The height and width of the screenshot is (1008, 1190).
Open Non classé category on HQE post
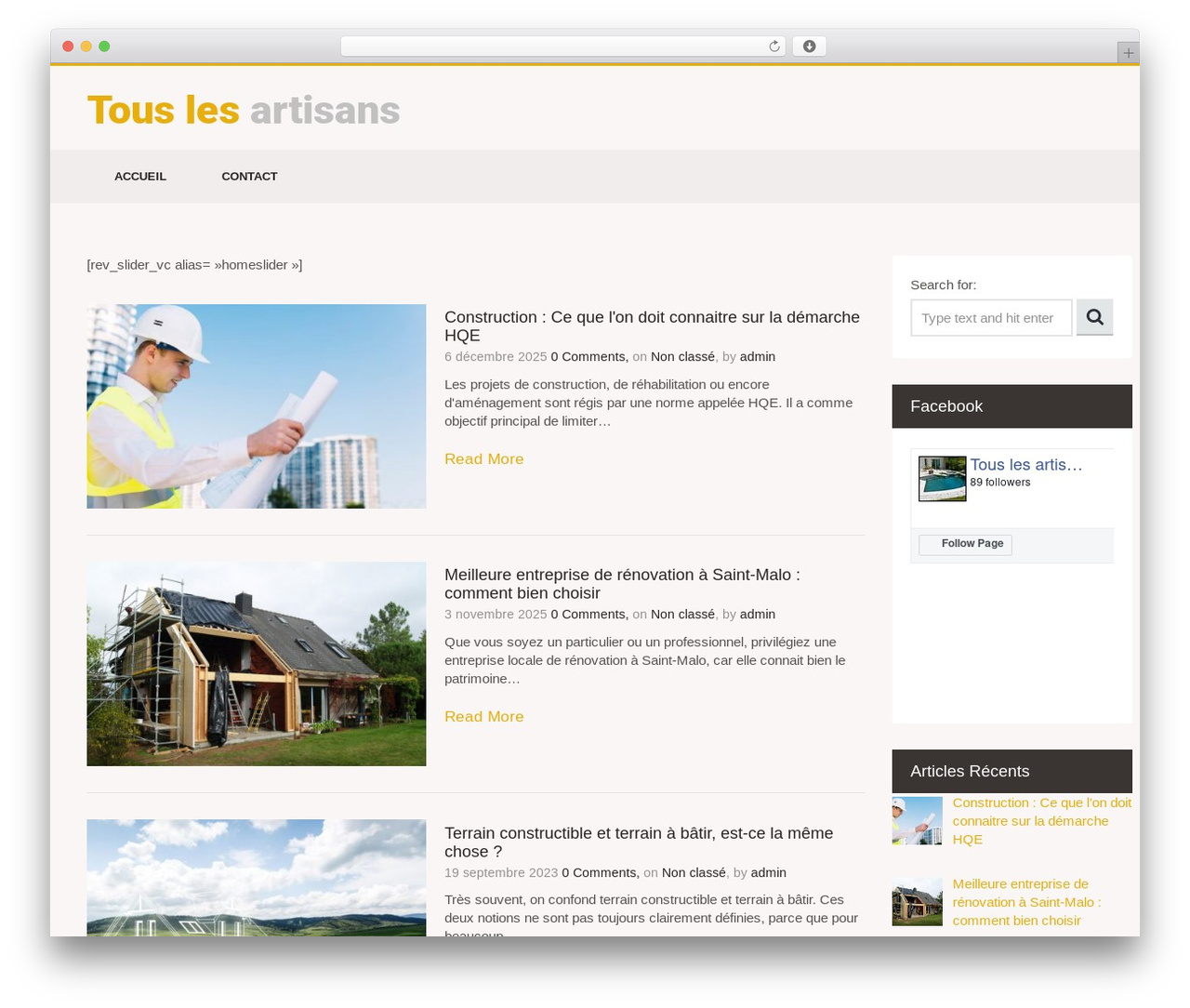click(x=682, y=357)
